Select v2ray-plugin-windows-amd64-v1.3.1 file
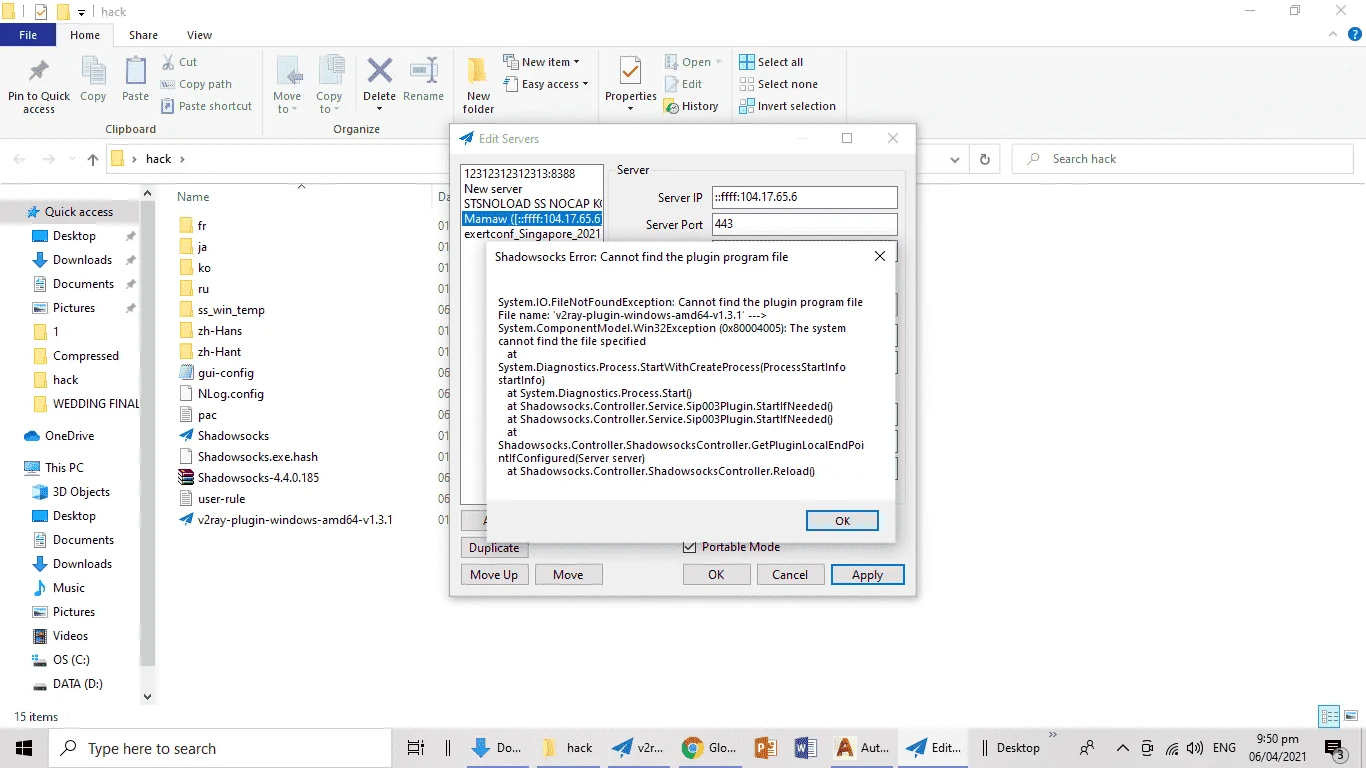 [286, 520]
